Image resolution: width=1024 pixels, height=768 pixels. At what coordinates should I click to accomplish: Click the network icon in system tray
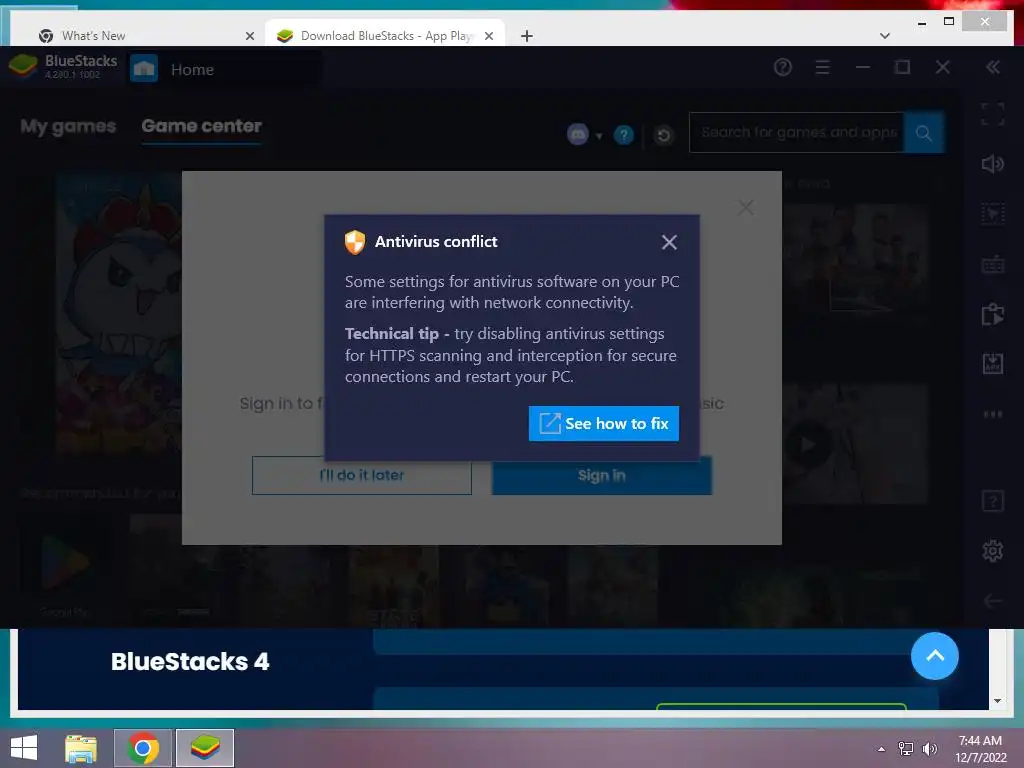tap(906, 749)
